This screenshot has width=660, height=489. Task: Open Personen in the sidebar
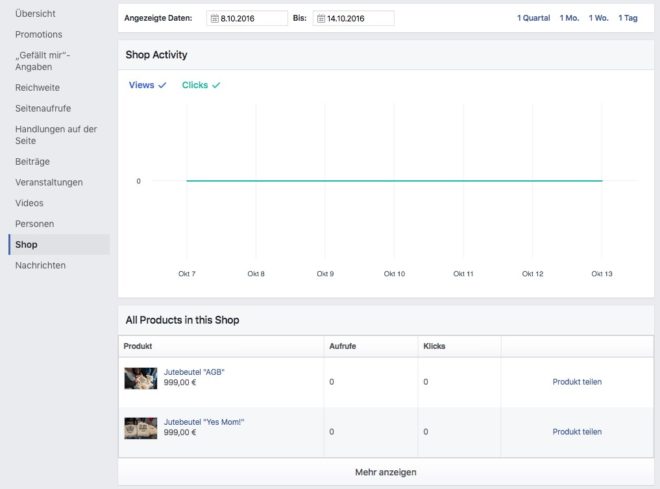click(x=35, y=223)
